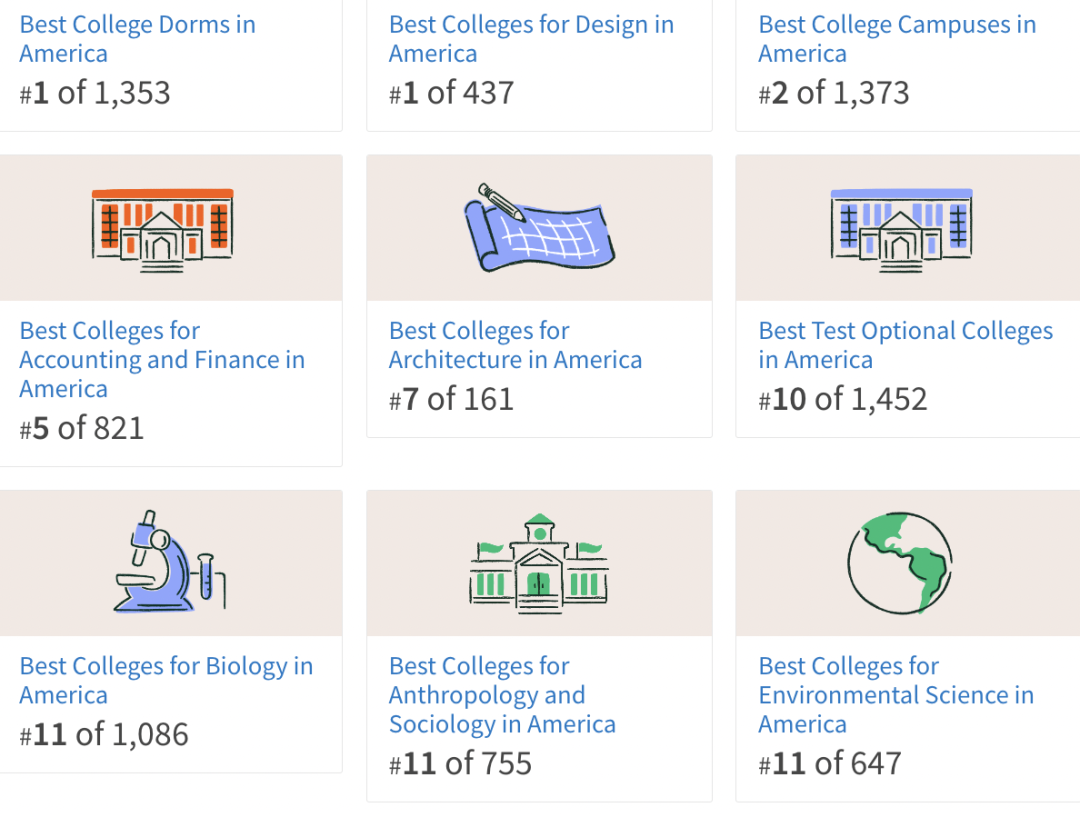1080x814 pixels.
Task: Open Best College Dorms in America link
Action: tap(137, 39)
